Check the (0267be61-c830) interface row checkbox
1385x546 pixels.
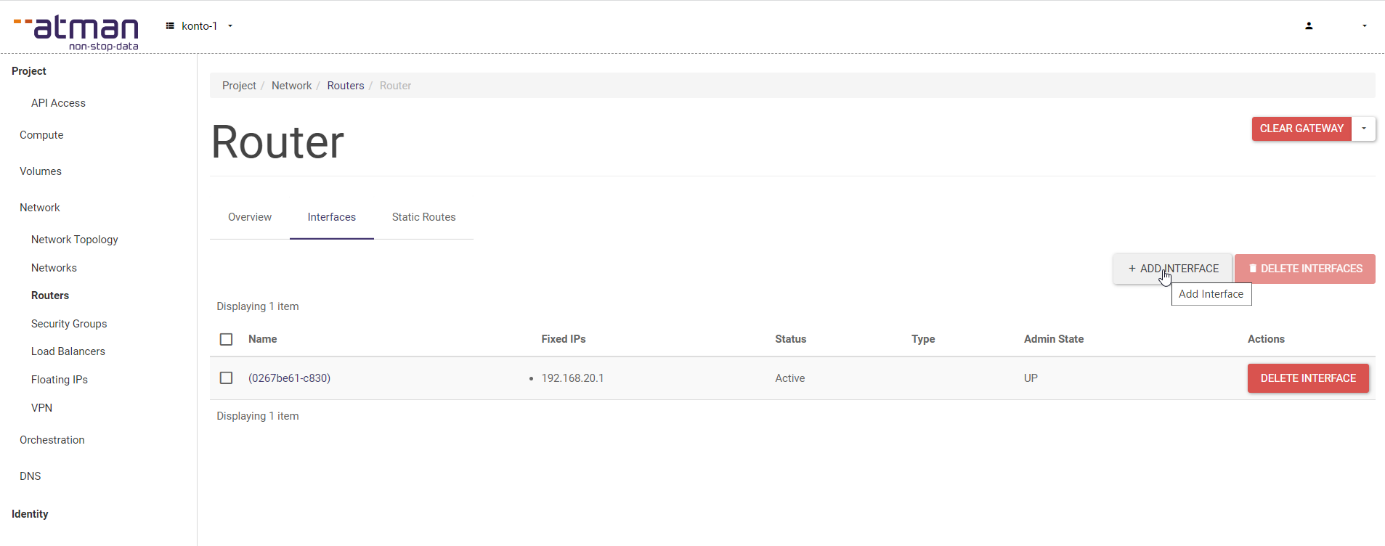coord(226,378)
